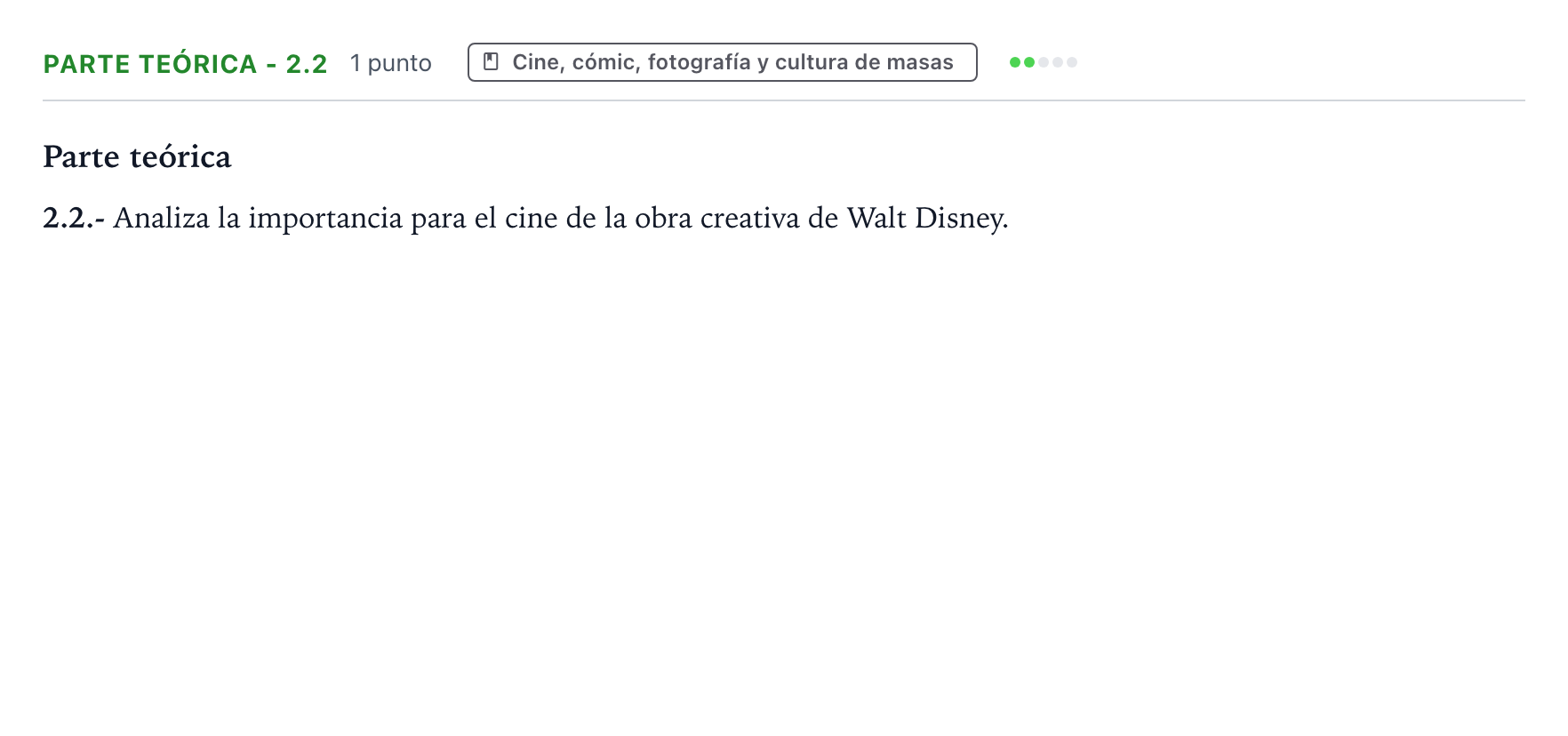Image resolution: width=1568 pixels, height=736 pixels.
Task: Open the "Cine, cómic, fotografía y cultura de masas" tag
Action: [723, 62]
